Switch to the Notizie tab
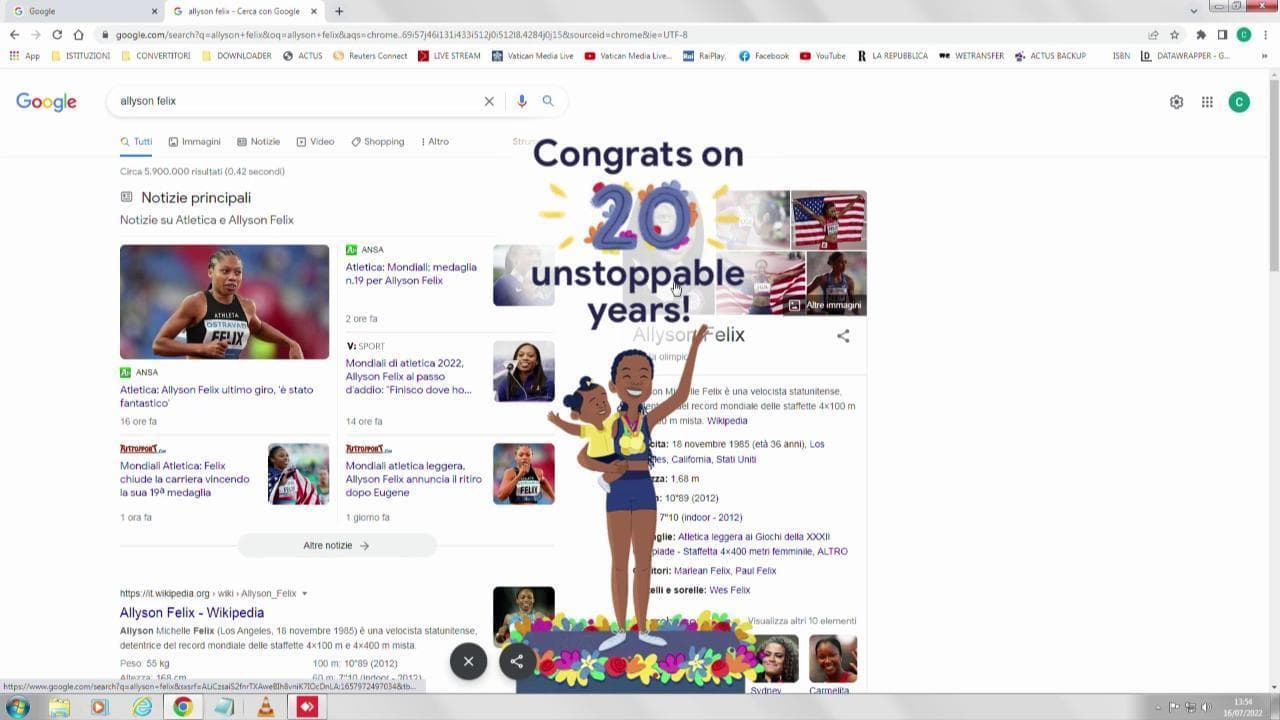 point(258,142)
